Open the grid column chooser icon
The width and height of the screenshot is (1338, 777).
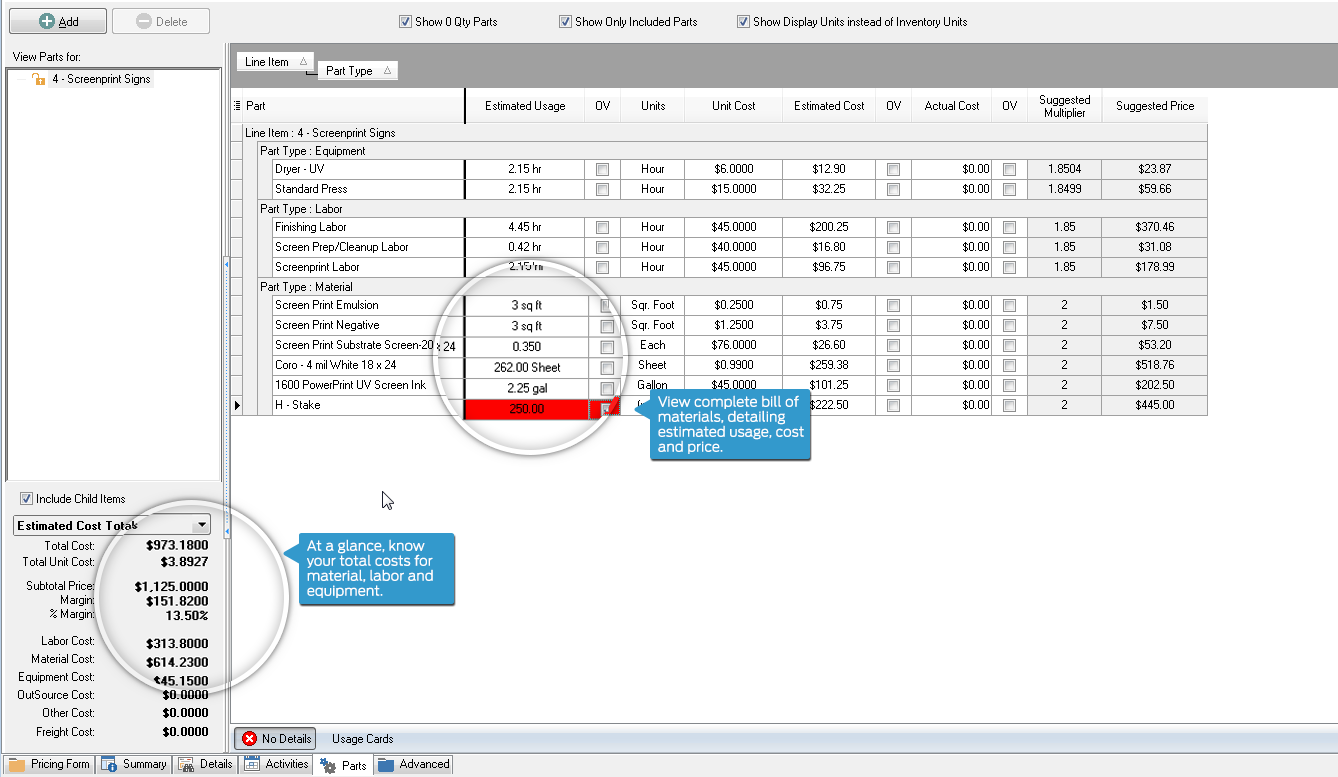click(237, 106)
